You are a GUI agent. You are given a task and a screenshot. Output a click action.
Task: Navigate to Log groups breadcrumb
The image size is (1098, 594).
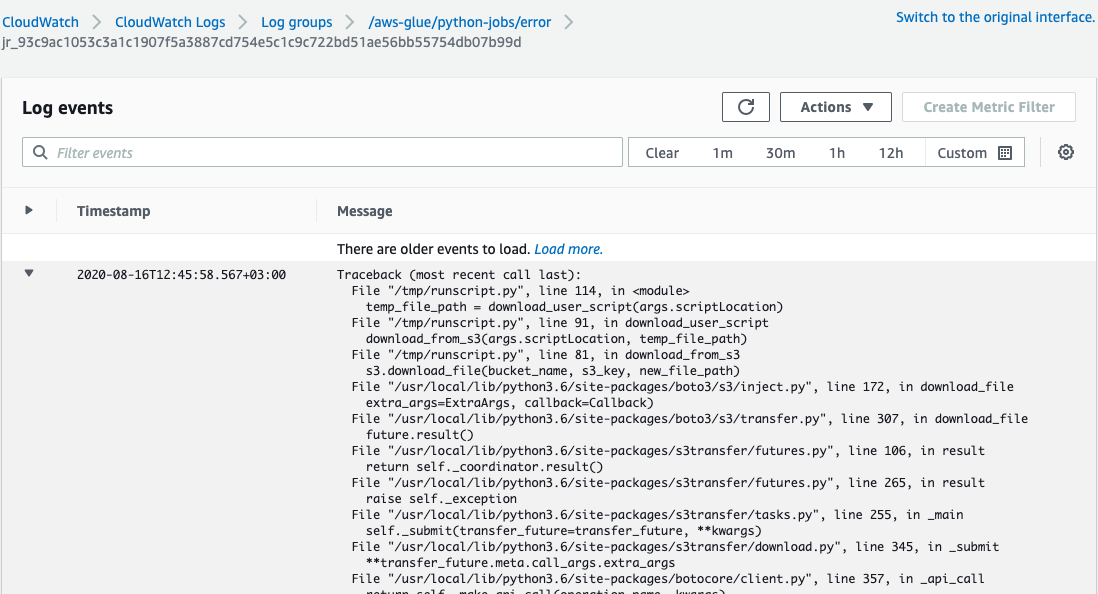pos(296,21)
